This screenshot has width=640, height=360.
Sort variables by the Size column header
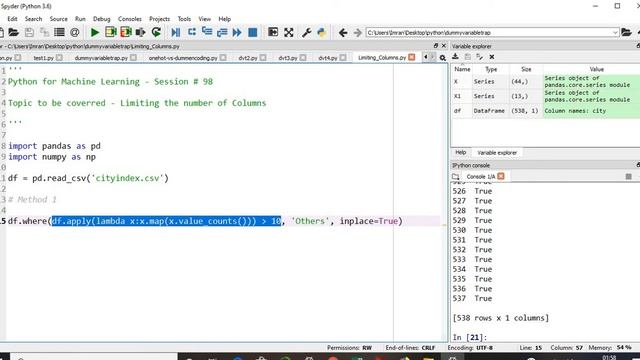pos(526,69)
